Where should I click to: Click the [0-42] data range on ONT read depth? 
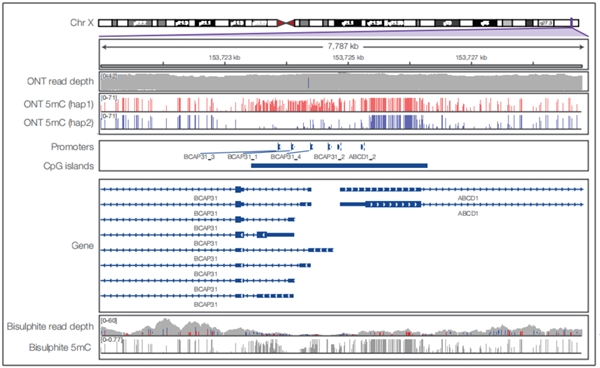tap(109, 76)
